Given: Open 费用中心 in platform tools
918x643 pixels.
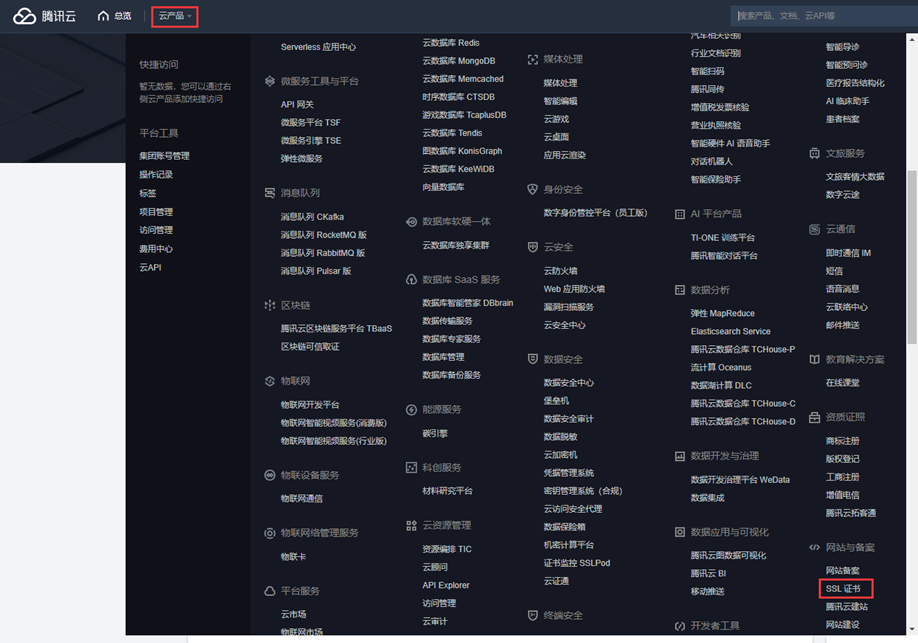Looking at the screenshot, I should tap(156, 249).
